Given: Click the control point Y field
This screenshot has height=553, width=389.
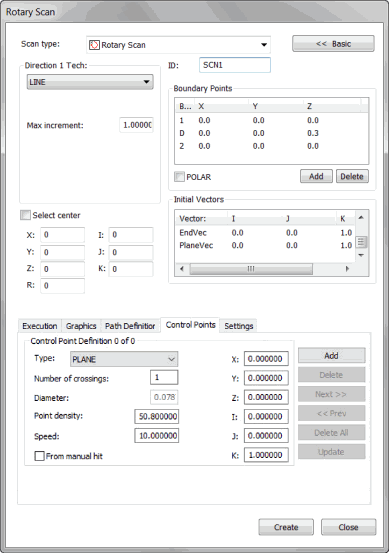Looking at the screenshot, I should pos(266,378).
